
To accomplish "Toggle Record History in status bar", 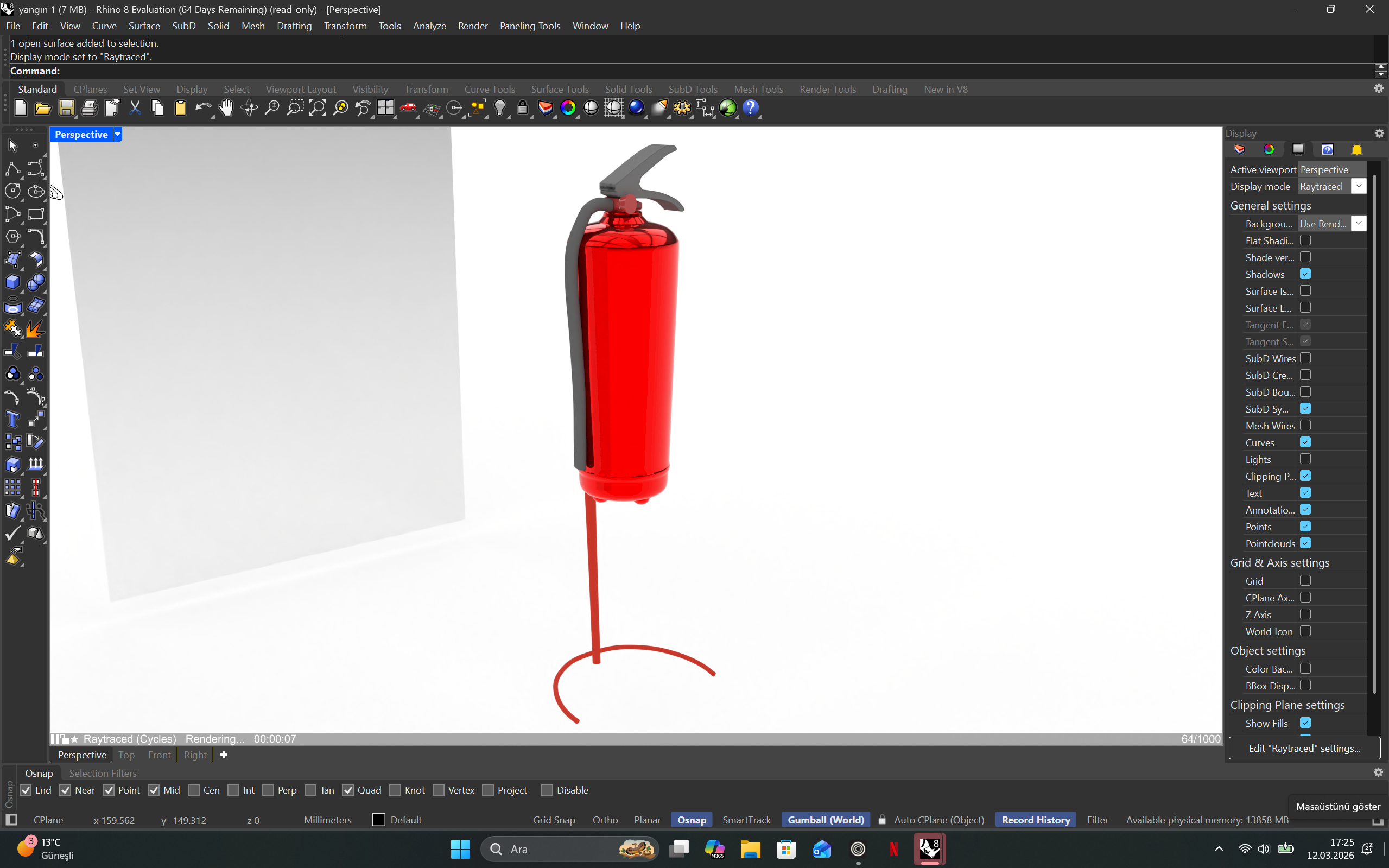I will tap(1036, 820).
